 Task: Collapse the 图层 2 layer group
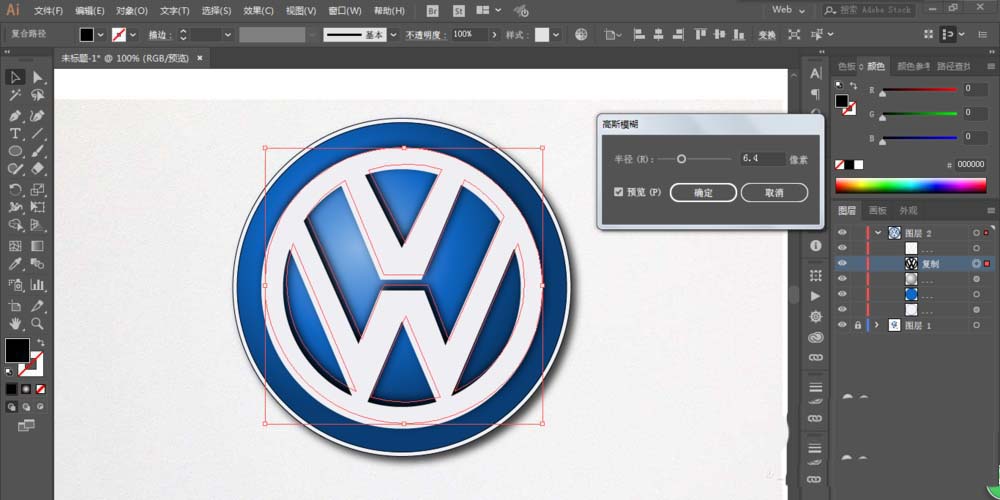pyautogui.click(x=878, y=233)
